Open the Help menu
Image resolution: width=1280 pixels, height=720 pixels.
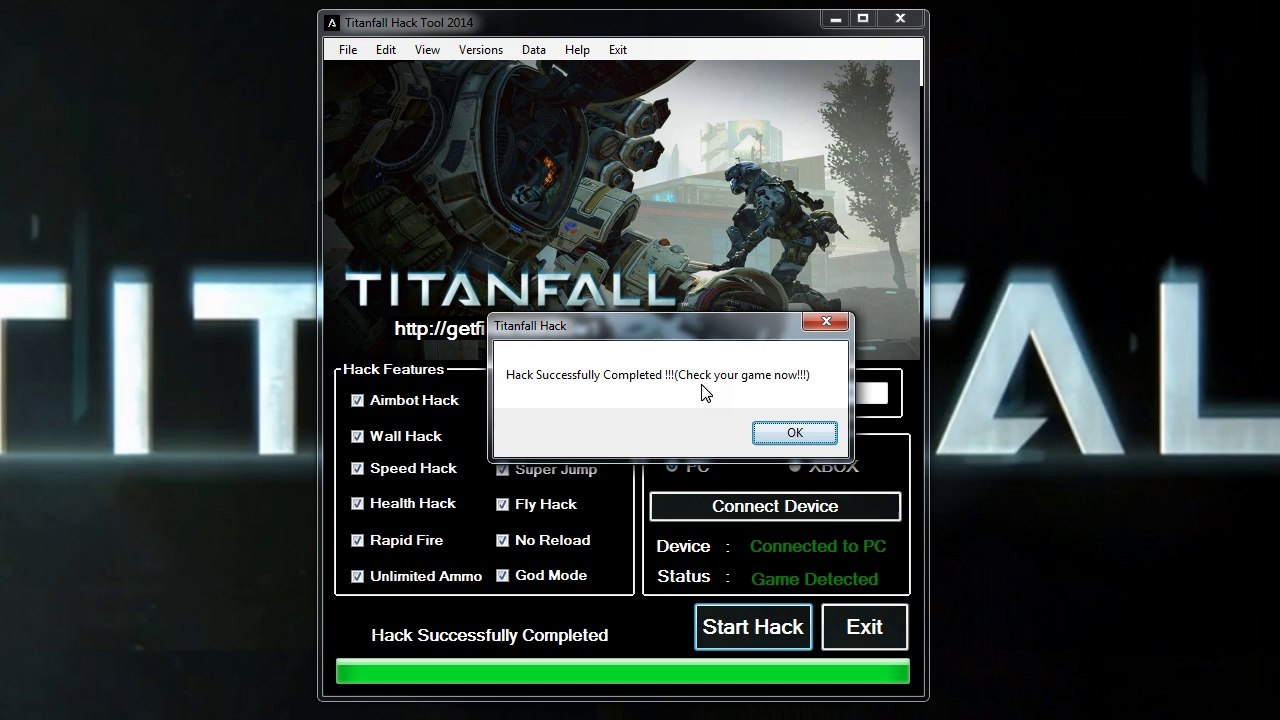coord(577,50)
